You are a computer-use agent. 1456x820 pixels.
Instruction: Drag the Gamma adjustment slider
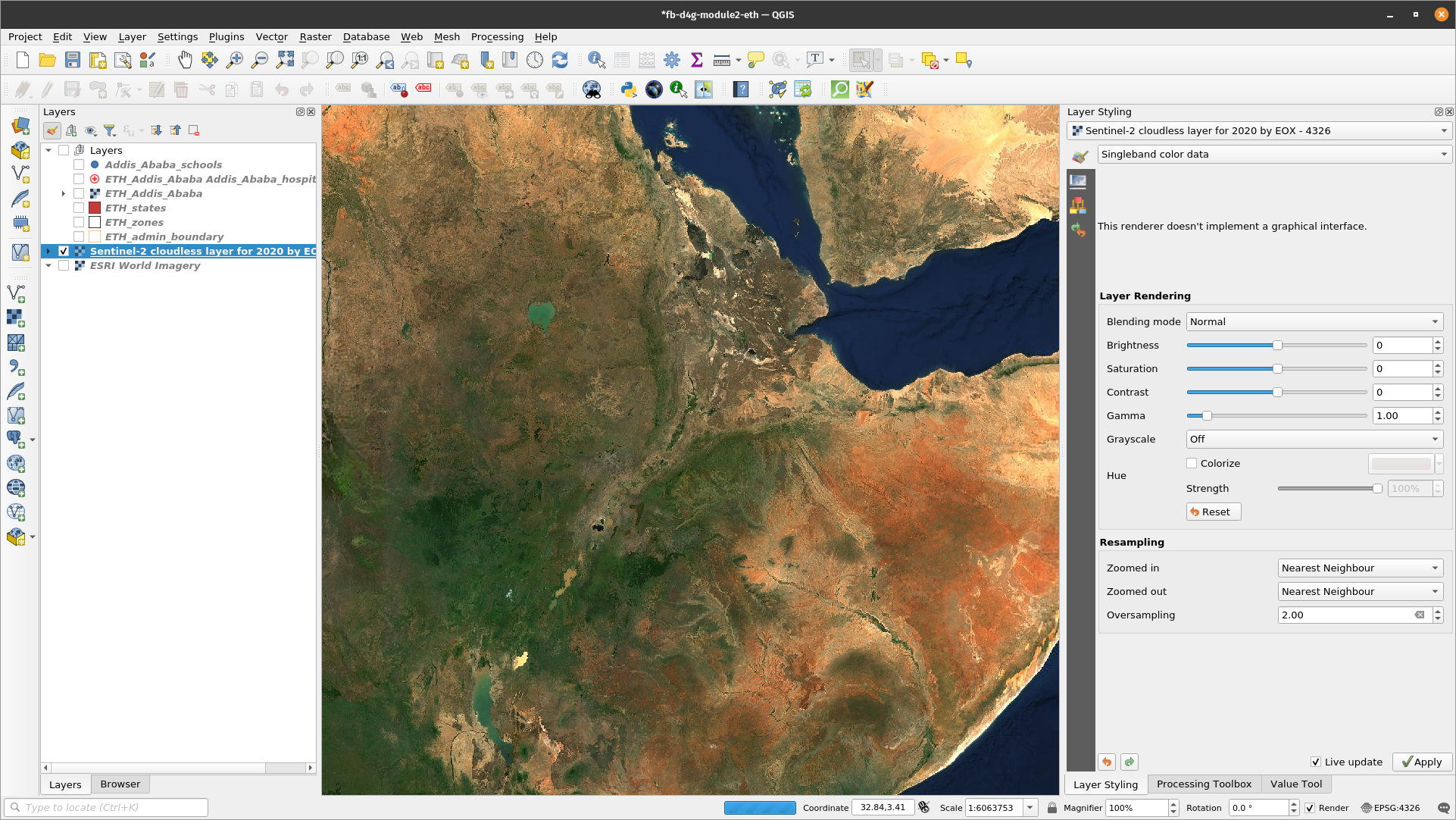coord(1205,415)
